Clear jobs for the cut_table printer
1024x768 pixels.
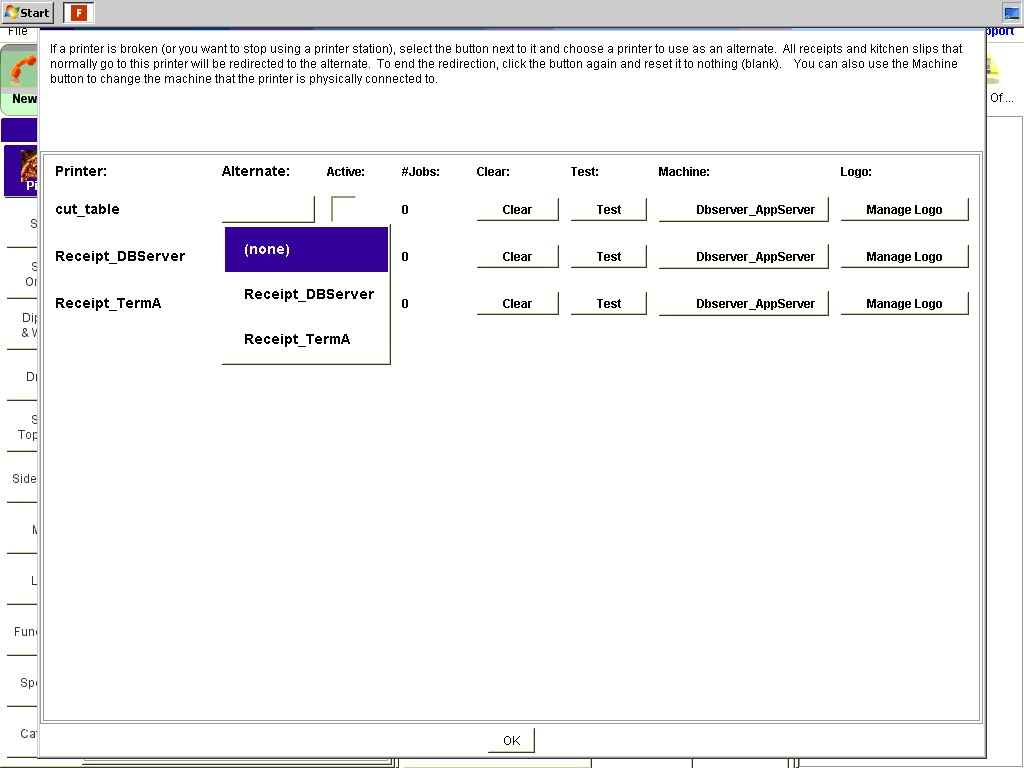[517, 209]
